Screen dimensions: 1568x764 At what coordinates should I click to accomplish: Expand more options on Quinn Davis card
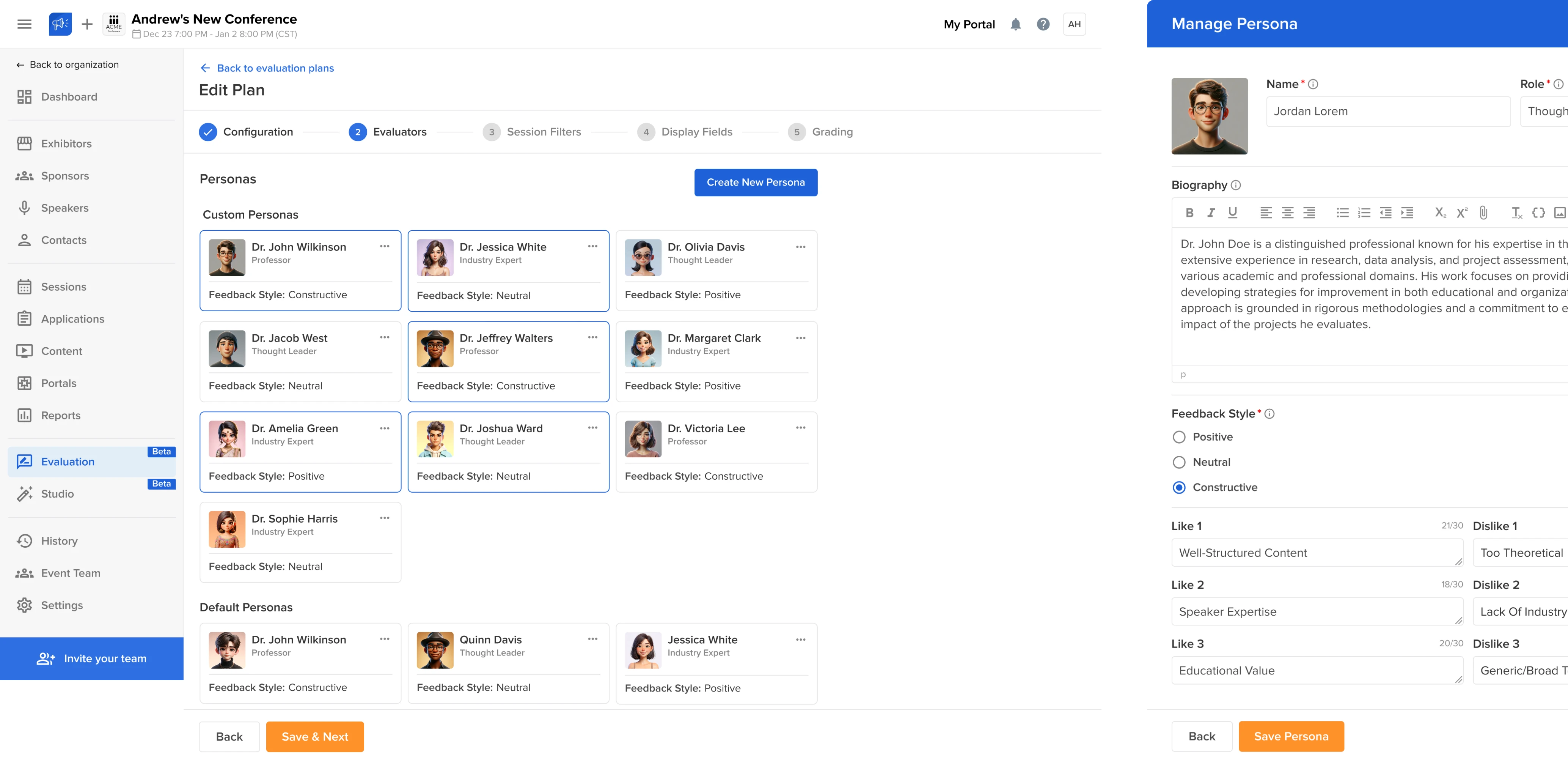(592, 639)
